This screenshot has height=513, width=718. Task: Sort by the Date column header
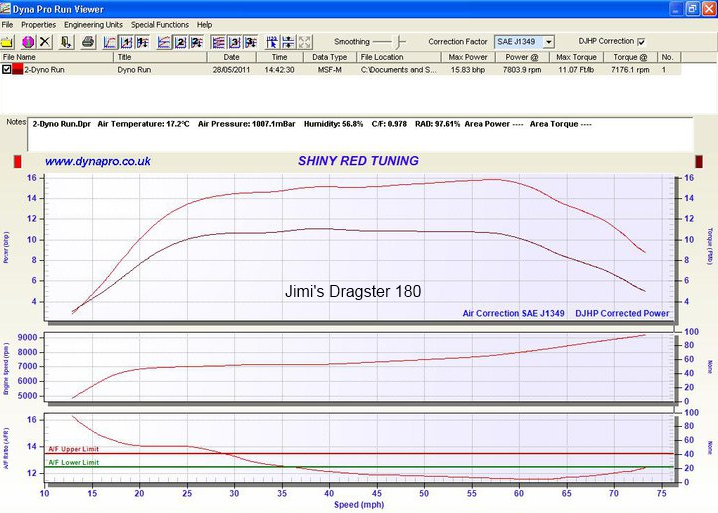pos(232,57)
